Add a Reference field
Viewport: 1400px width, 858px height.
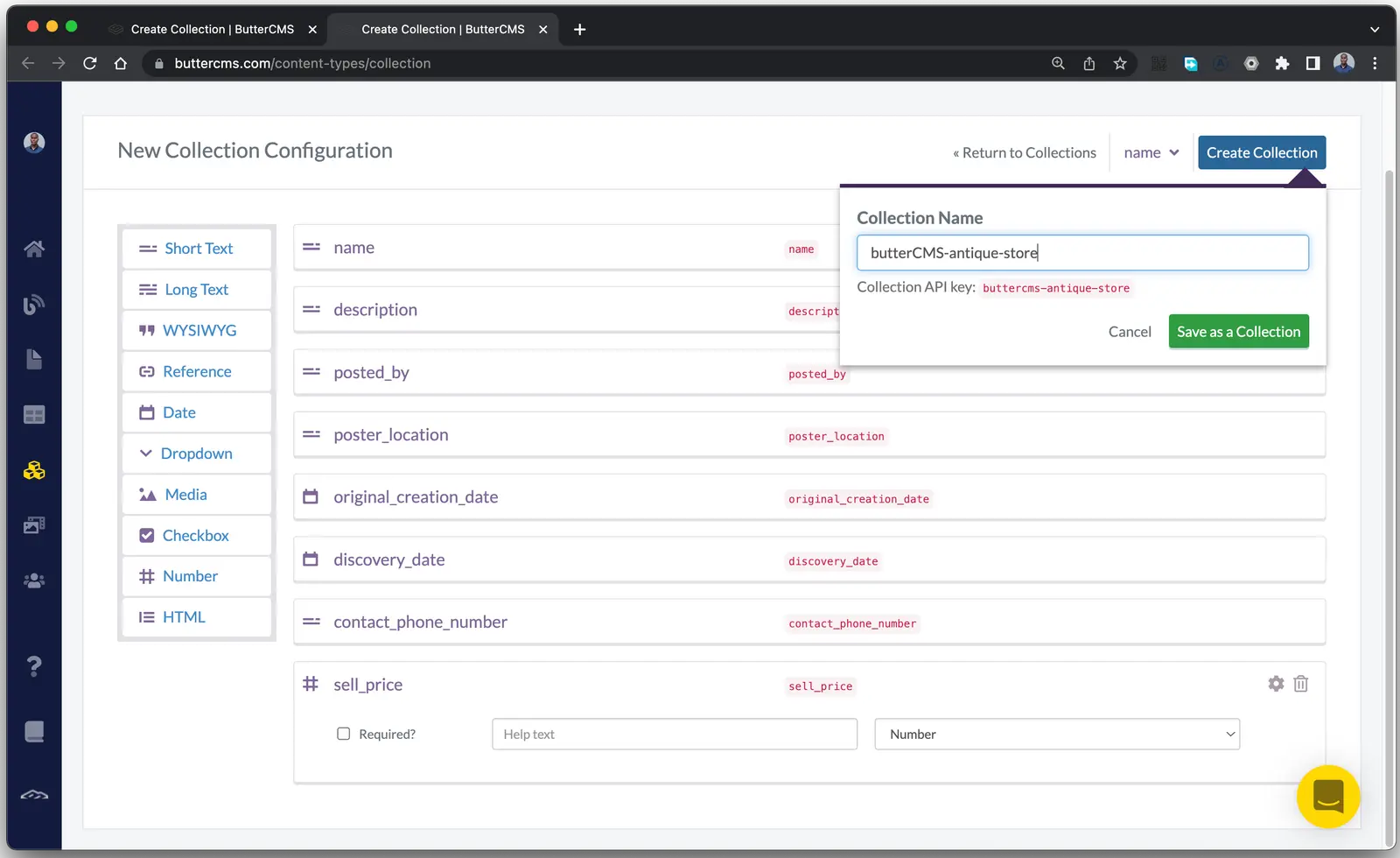coord(197,371)
